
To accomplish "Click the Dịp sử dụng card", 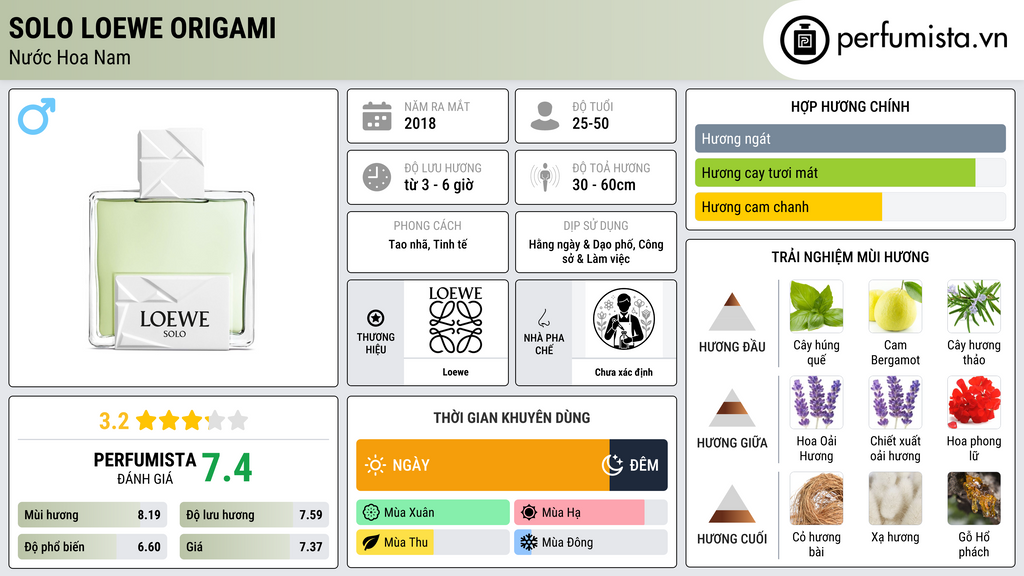I will 596,242.
